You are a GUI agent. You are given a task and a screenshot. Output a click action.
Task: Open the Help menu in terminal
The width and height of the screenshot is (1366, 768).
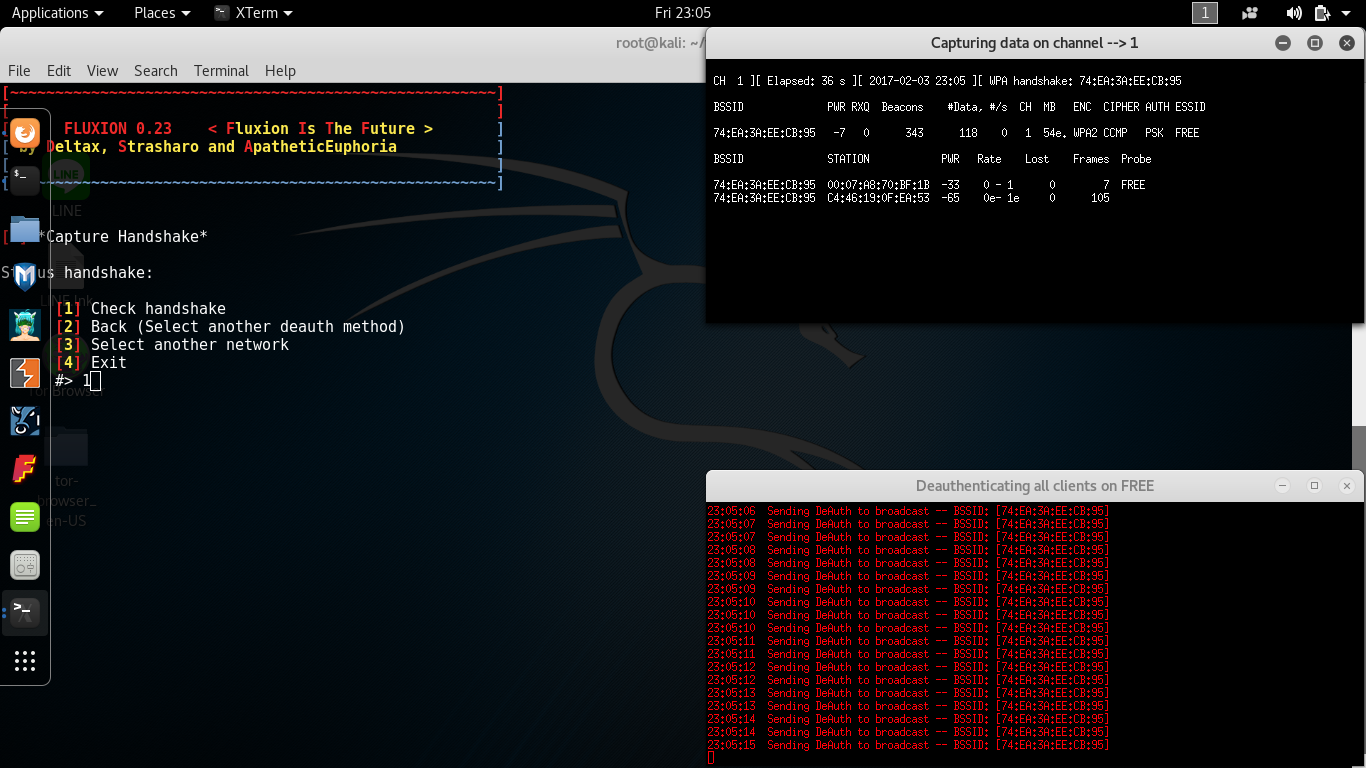pos(280,70)
